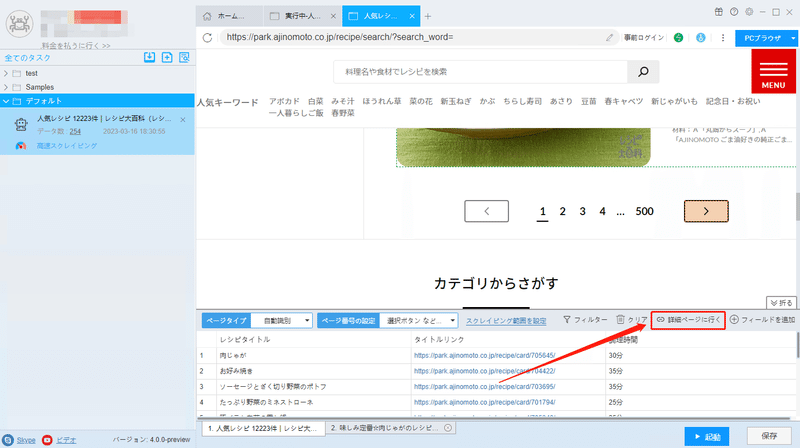The image size is (800, 448).
Task: Click the next page arrow button
Action: [706, 211]
